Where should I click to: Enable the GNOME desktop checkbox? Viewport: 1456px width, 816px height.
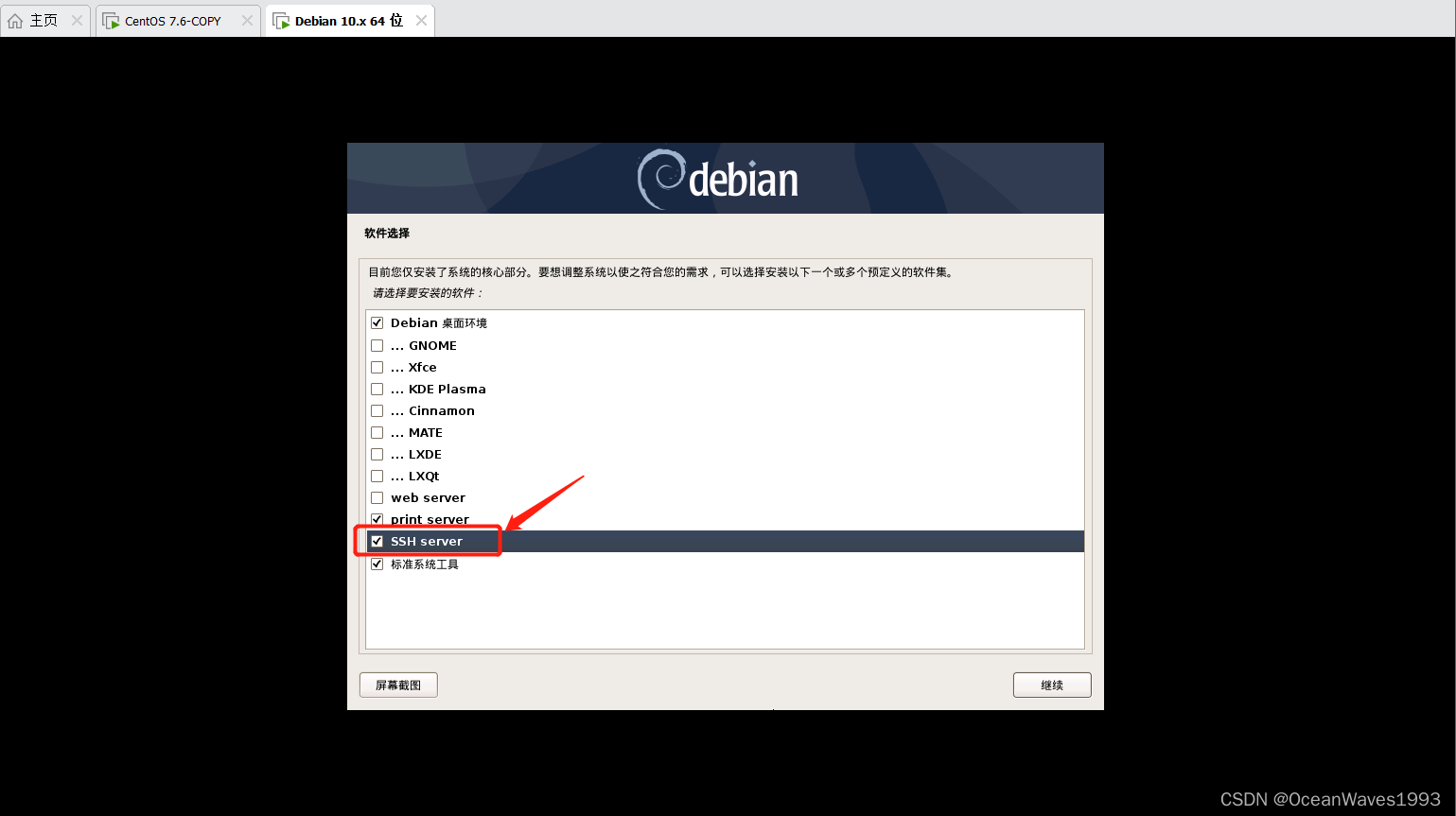(x=377, y=346)
